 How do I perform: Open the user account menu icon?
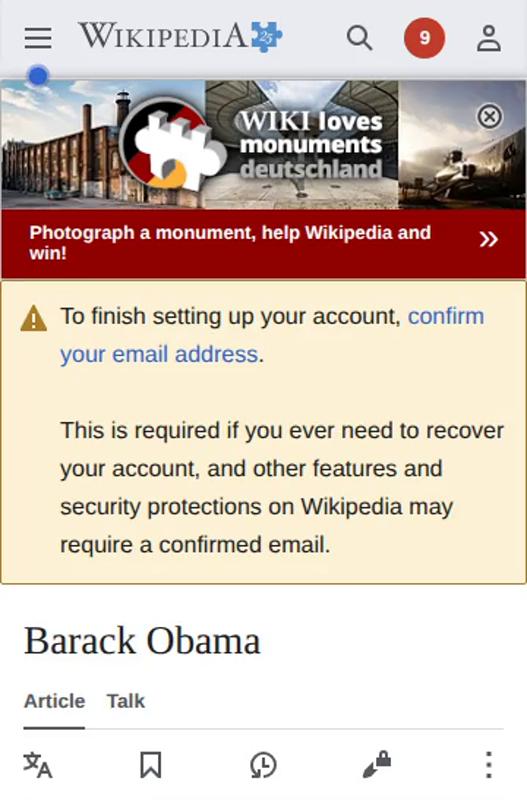click(x=489, y=38)
